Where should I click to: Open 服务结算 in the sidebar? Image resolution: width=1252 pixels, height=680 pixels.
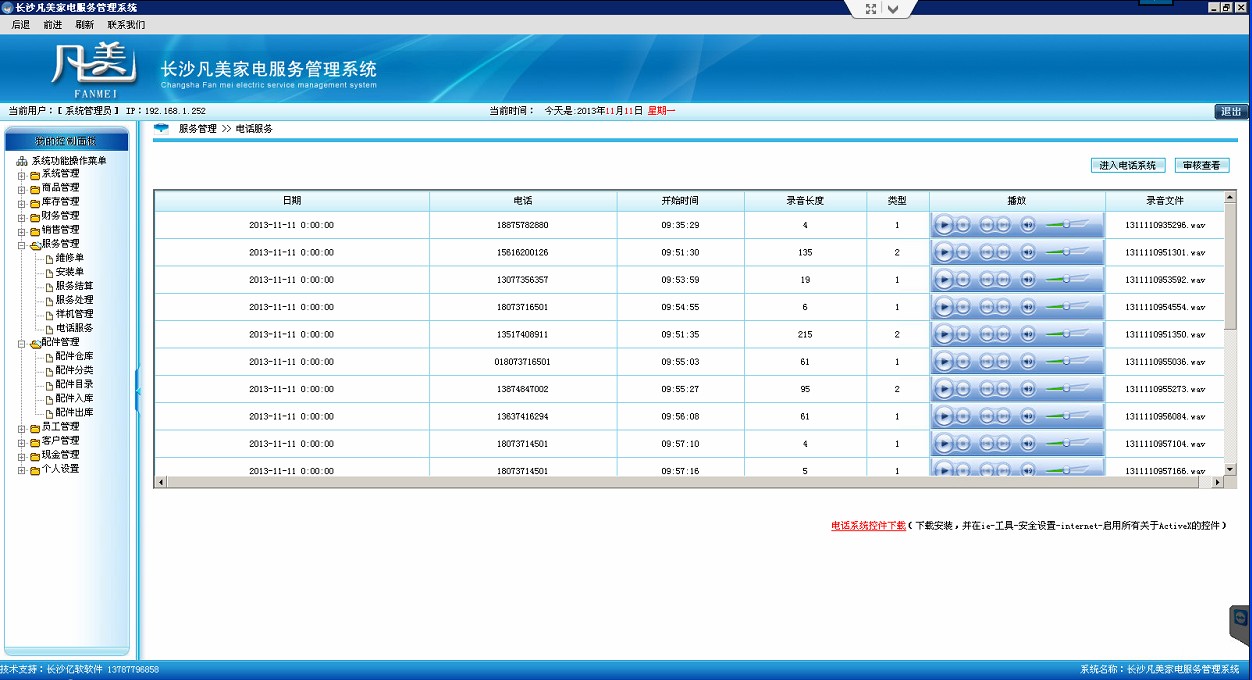75,286
